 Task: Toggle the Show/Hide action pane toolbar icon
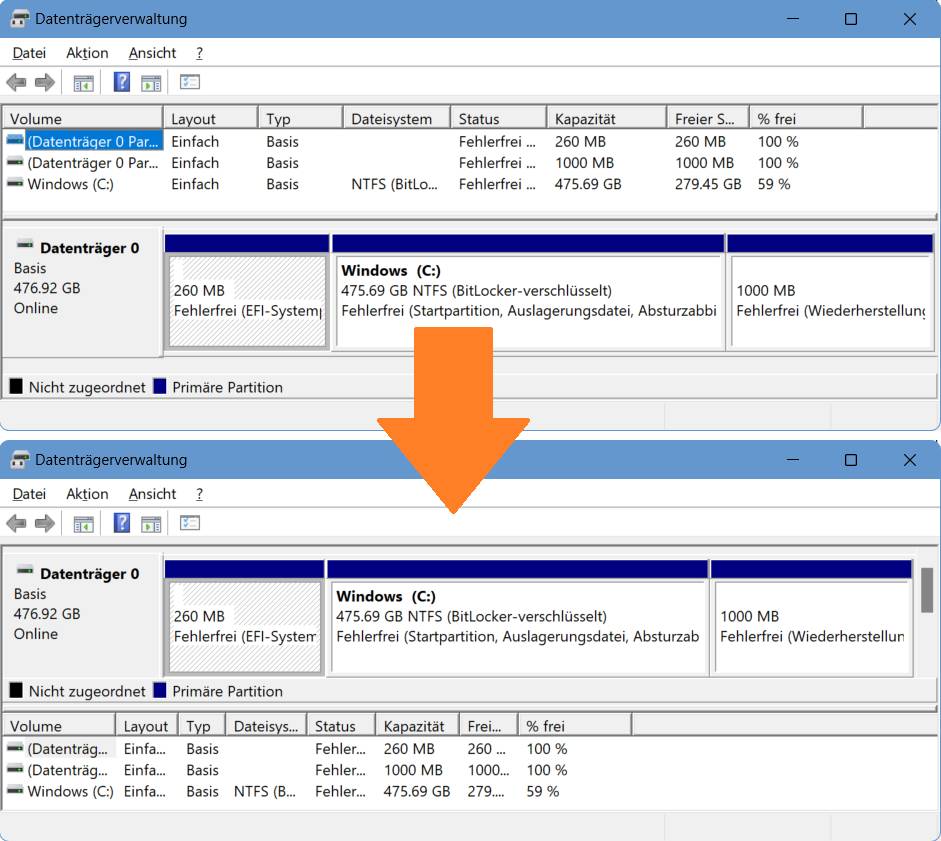pyautogui.click(x=153, y=83)
